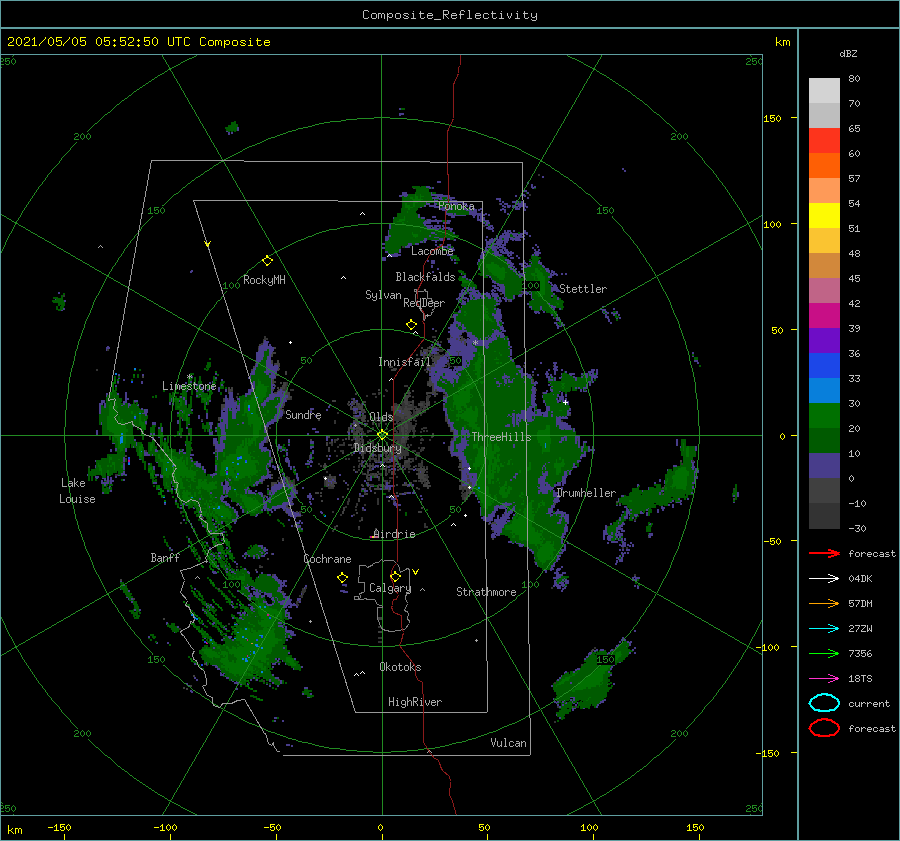Click the yellow diamond marker near RockyMH
Viewport: 900px width, 841px height.
tap(267, 261)
